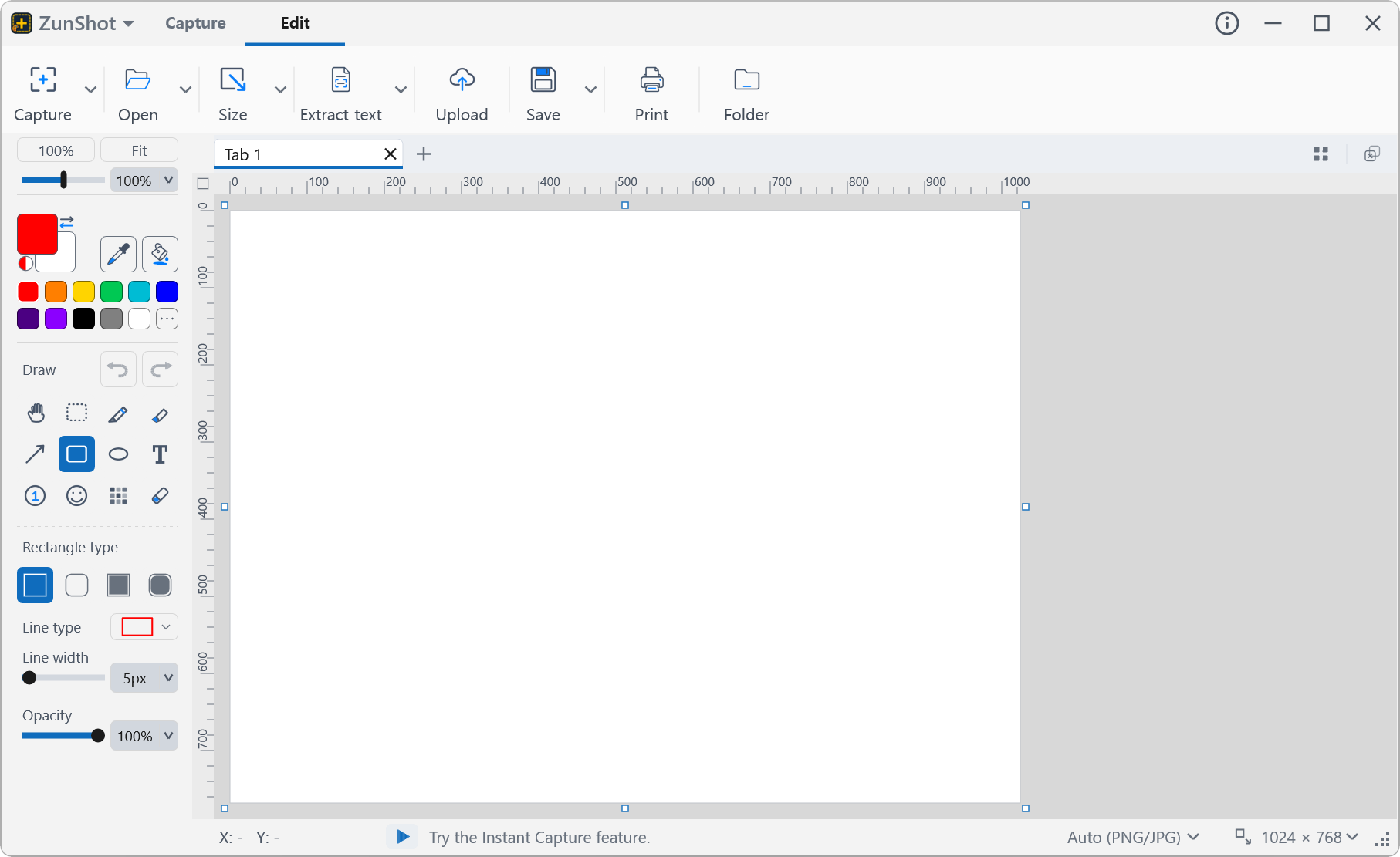The height and width of the screenshot is (857, 1400).
Task: Choose the outlined rounded rectangle type
Action: [76, 585]
